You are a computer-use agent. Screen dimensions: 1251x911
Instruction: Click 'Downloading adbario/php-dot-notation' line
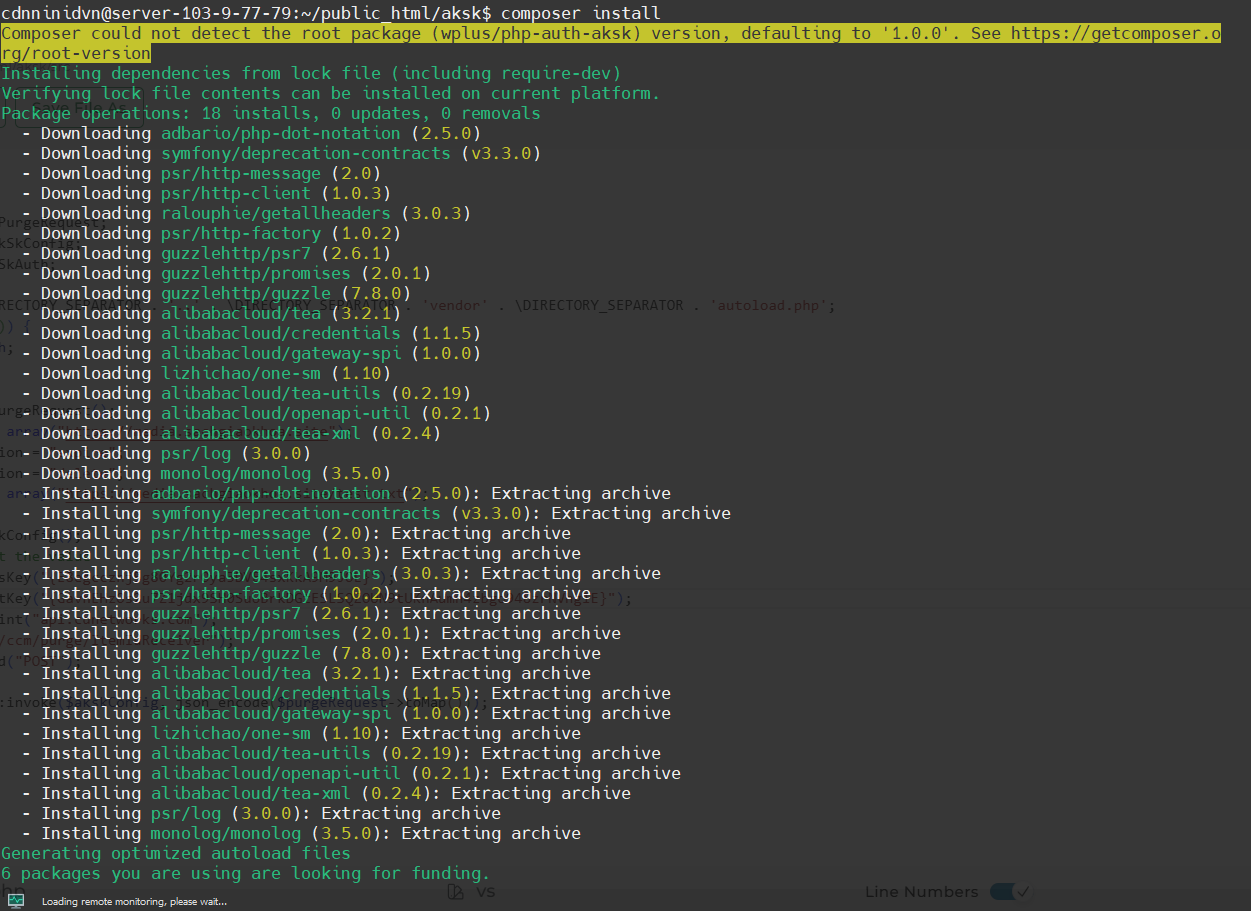(x=260, y=133)
